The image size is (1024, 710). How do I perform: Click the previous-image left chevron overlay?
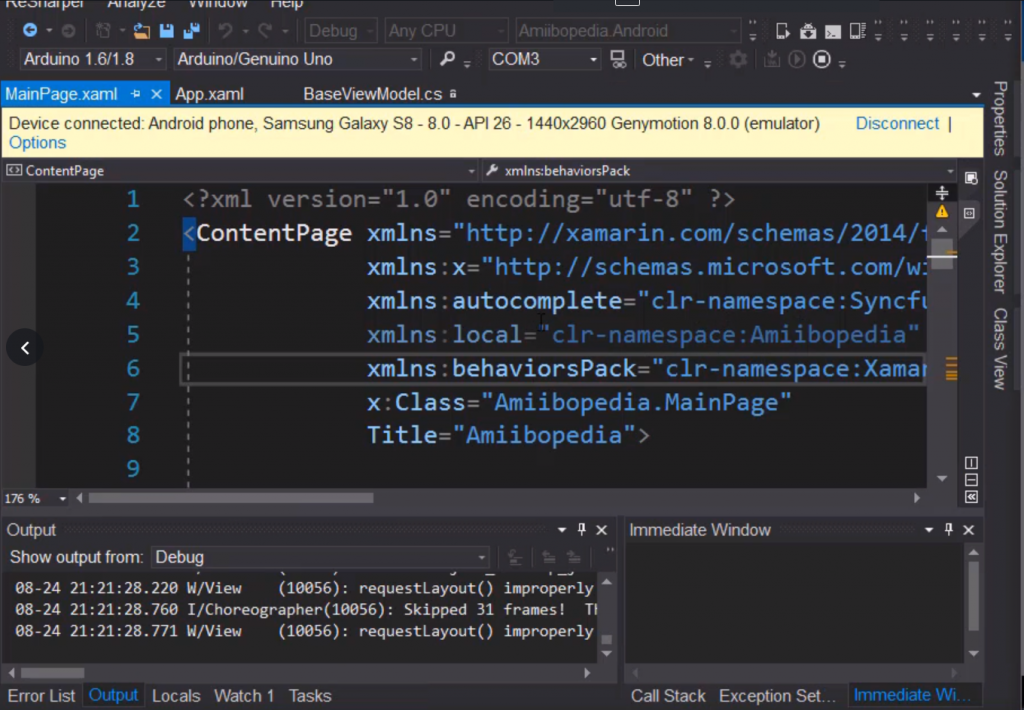[x=25, y=347]
